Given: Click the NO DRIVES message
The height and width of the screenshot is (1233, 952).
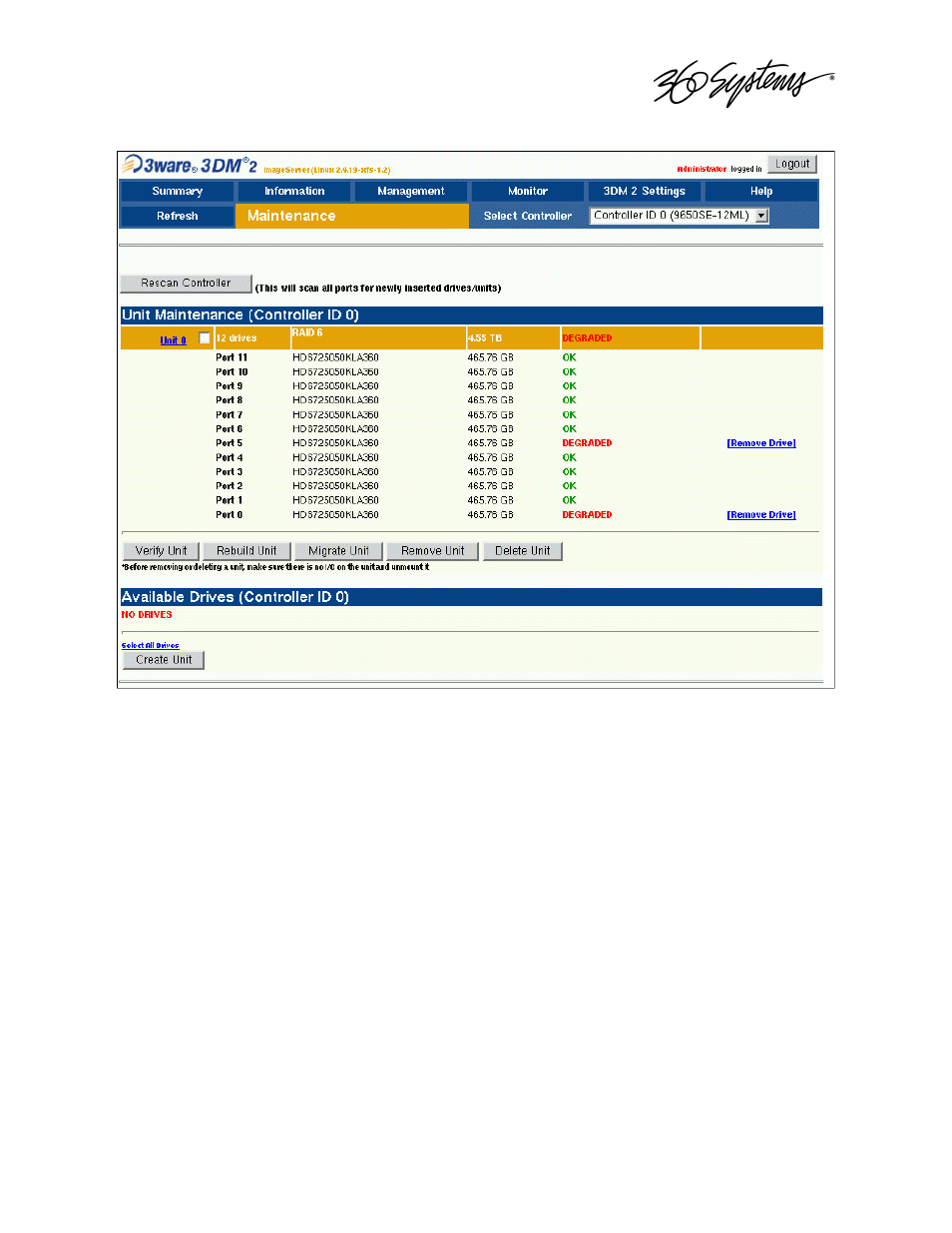Looking at the screenshot, I should [147, 615].
